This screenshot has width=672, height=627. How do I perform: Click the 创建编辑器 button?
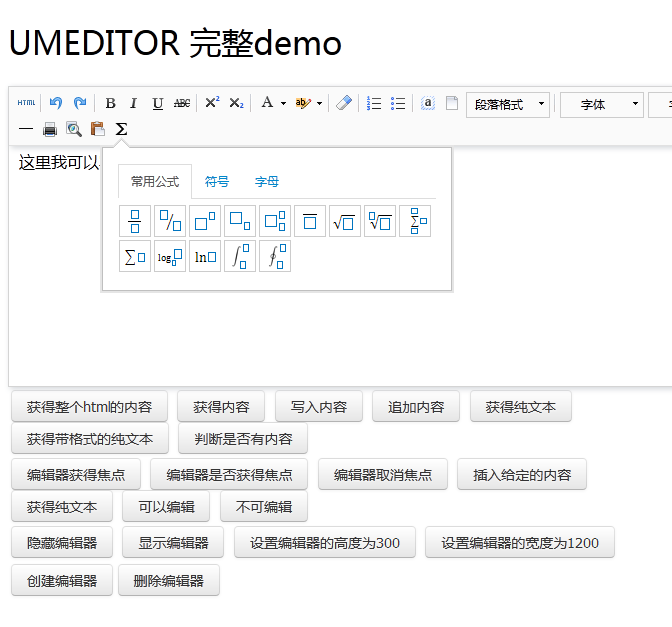(62, 580)
